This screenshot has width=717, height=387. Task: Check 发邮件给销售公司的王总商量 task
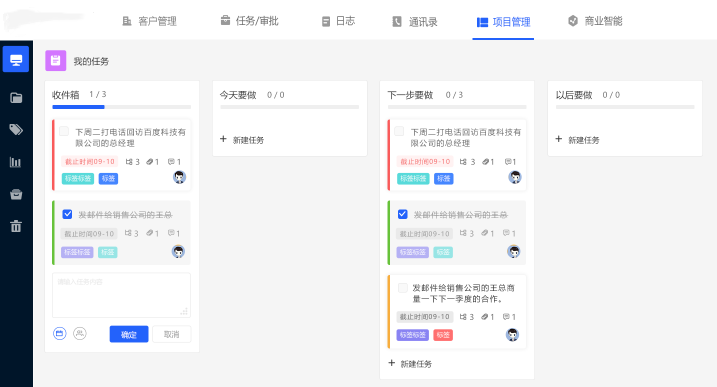(x=403, y=288)
